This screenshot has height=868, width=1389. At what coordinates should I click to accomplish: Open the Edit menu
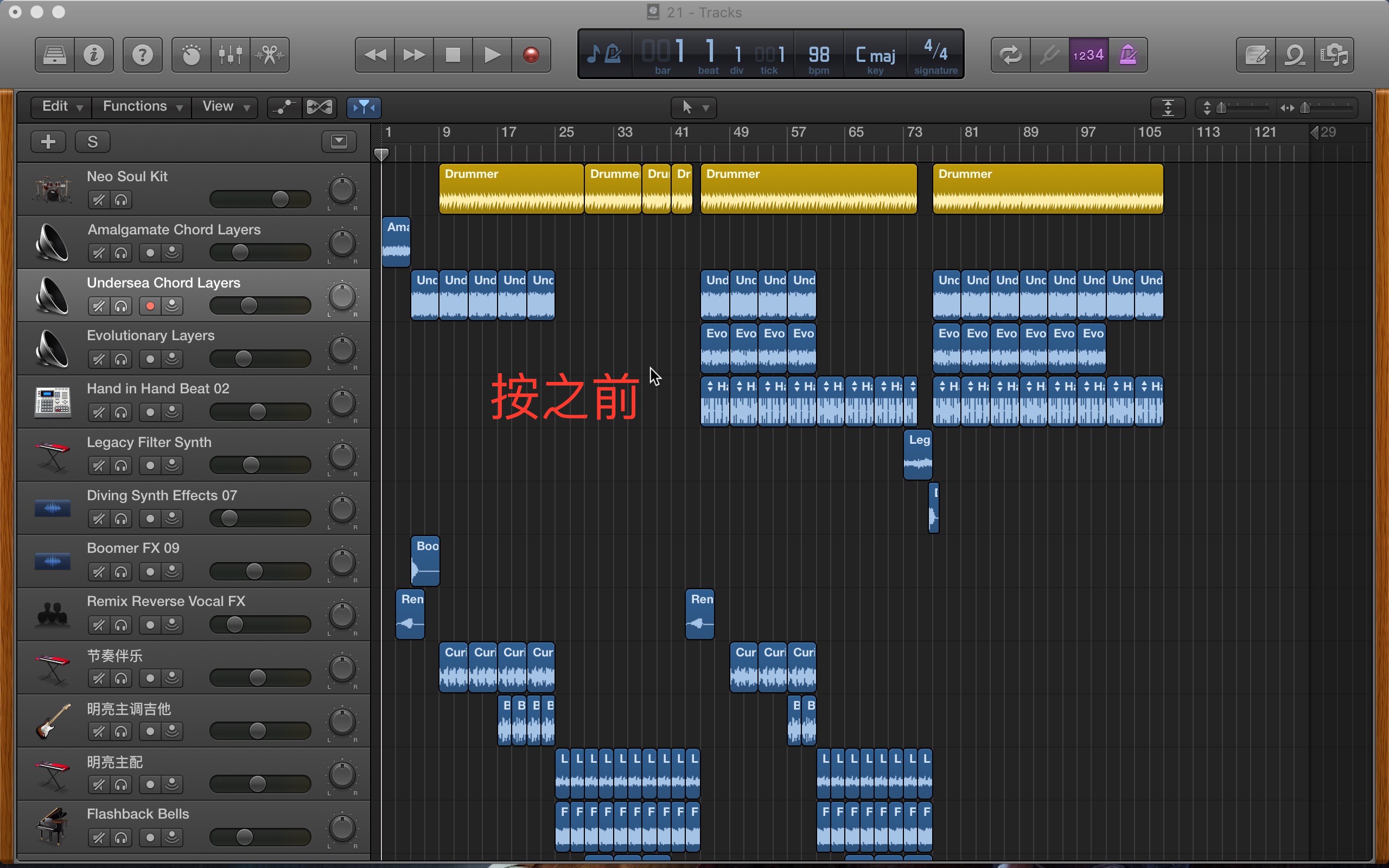click(x=62, y=107)
